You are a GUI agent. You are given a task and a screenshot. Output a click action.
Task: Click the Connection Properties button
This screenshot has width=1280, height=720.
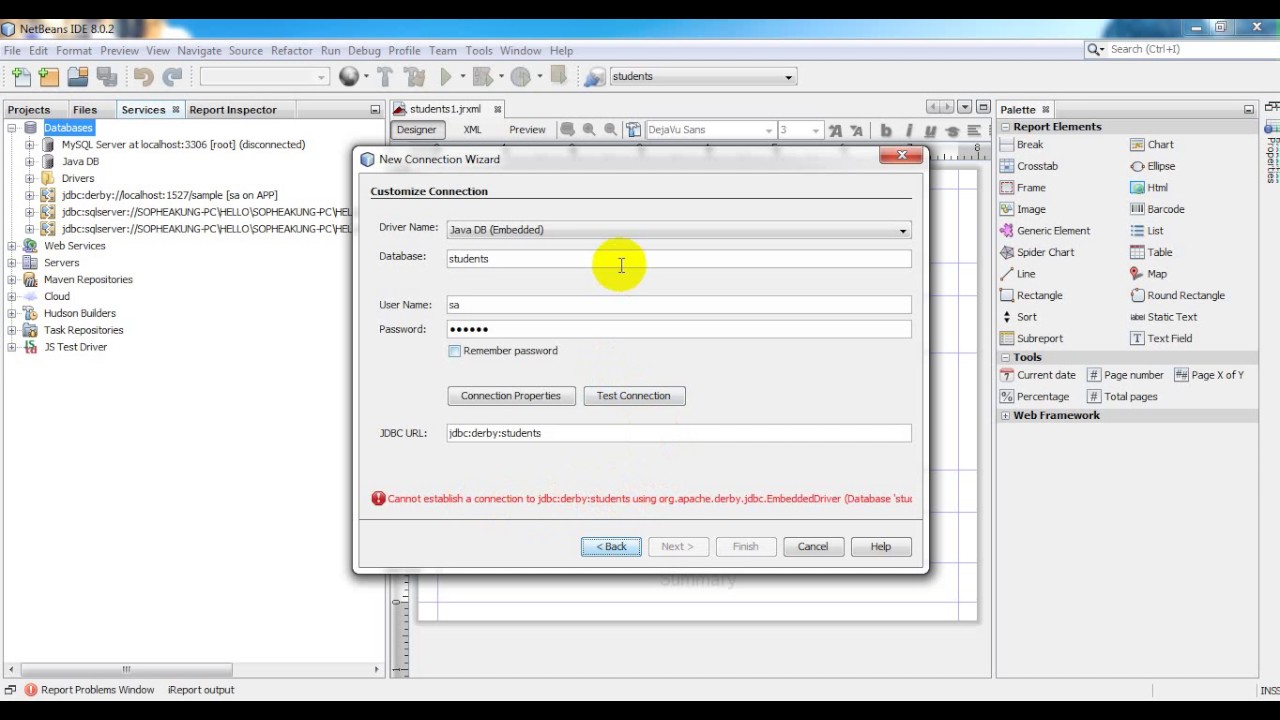(511, 396)
